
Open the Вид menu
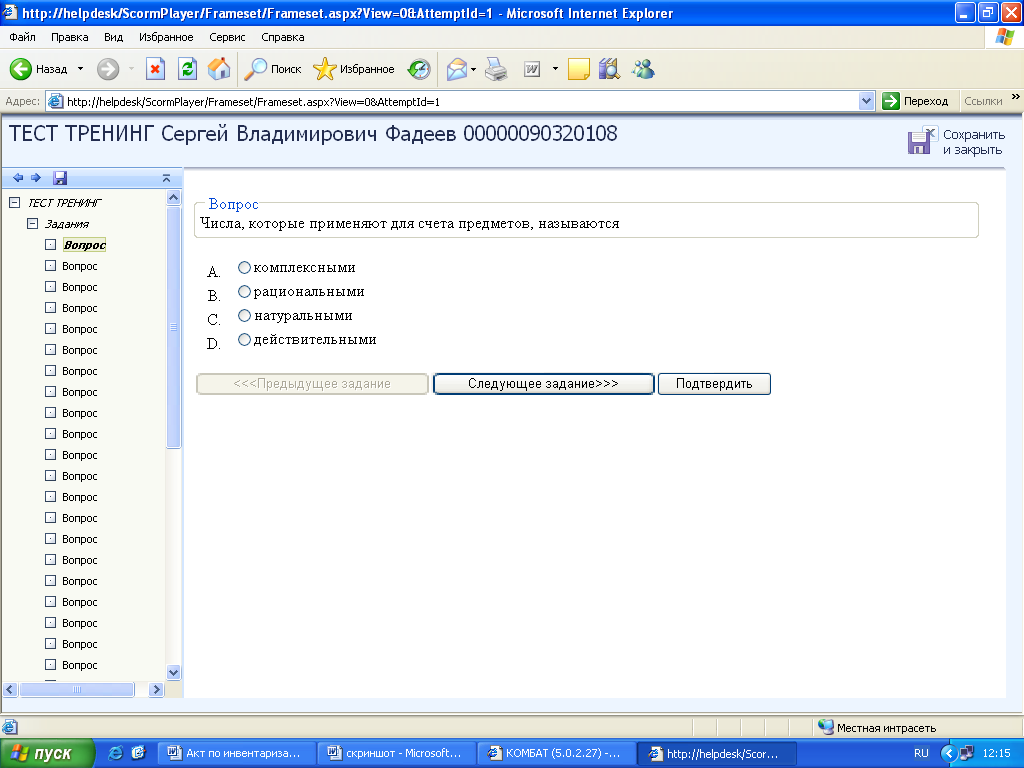coord(114,37)
